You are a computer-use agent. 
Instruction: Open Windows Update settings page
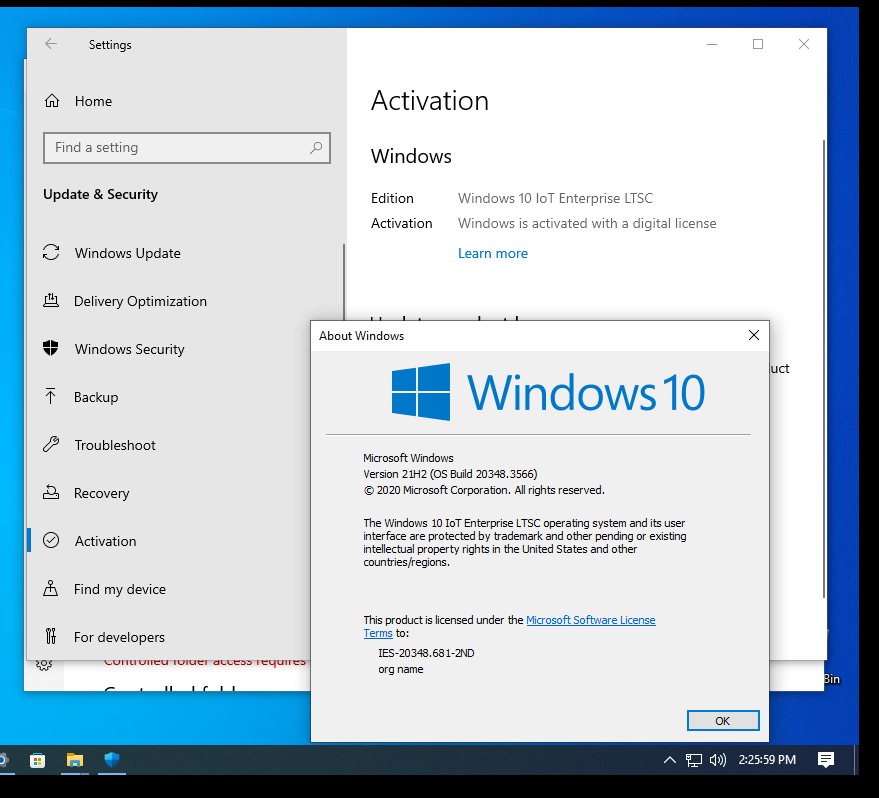coord(128,253)
